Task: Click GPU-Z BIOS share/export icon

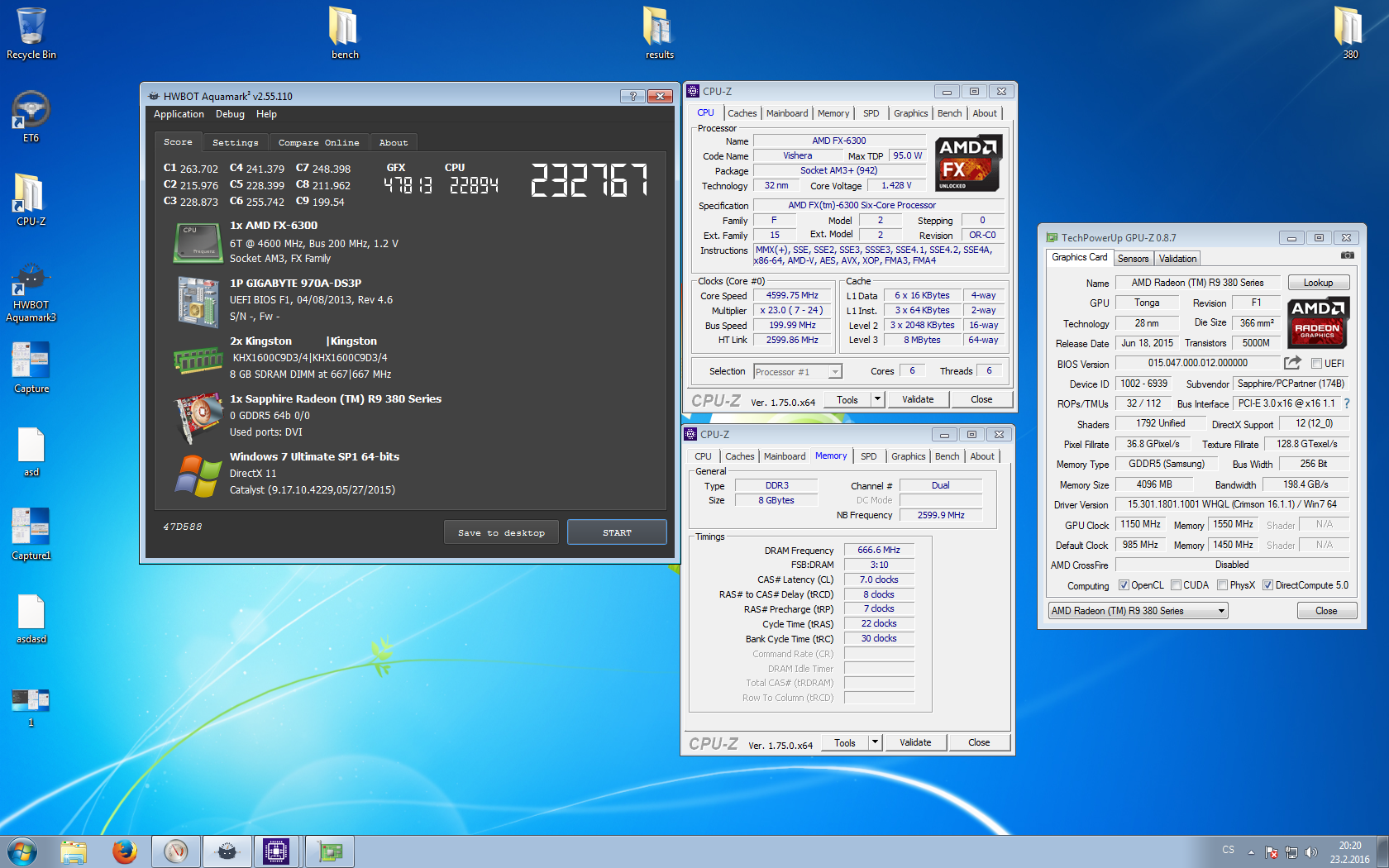Action: click(1292, 363)
